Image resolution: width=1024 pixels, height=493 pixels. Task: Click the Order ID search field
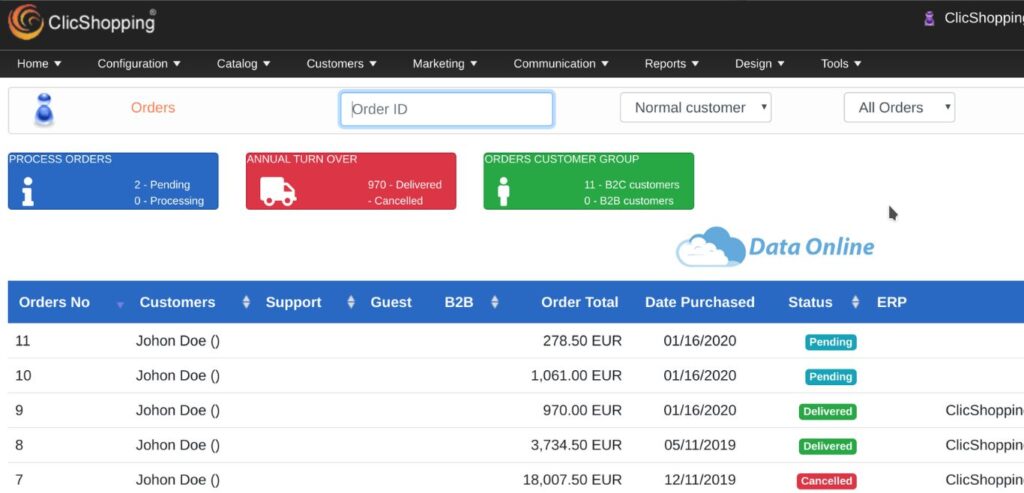click(447, 109)
